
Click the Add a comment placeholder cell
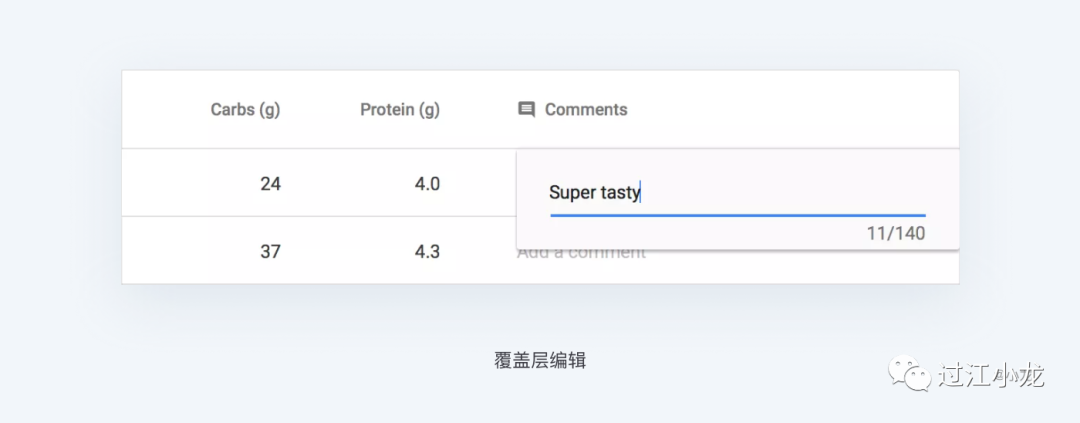pyautogui.click(x=581, y=256)
